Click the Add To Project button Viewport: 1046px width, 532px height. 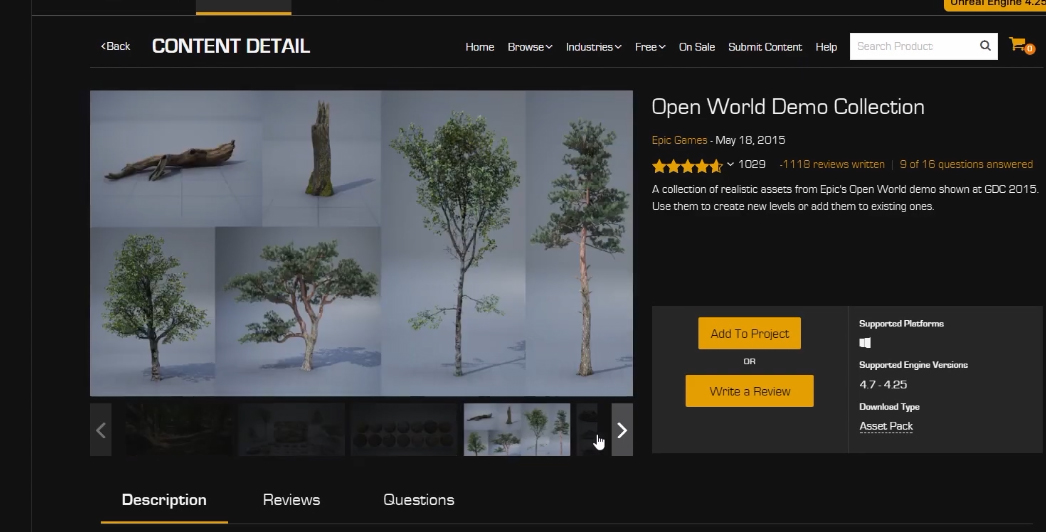[749, 334]
